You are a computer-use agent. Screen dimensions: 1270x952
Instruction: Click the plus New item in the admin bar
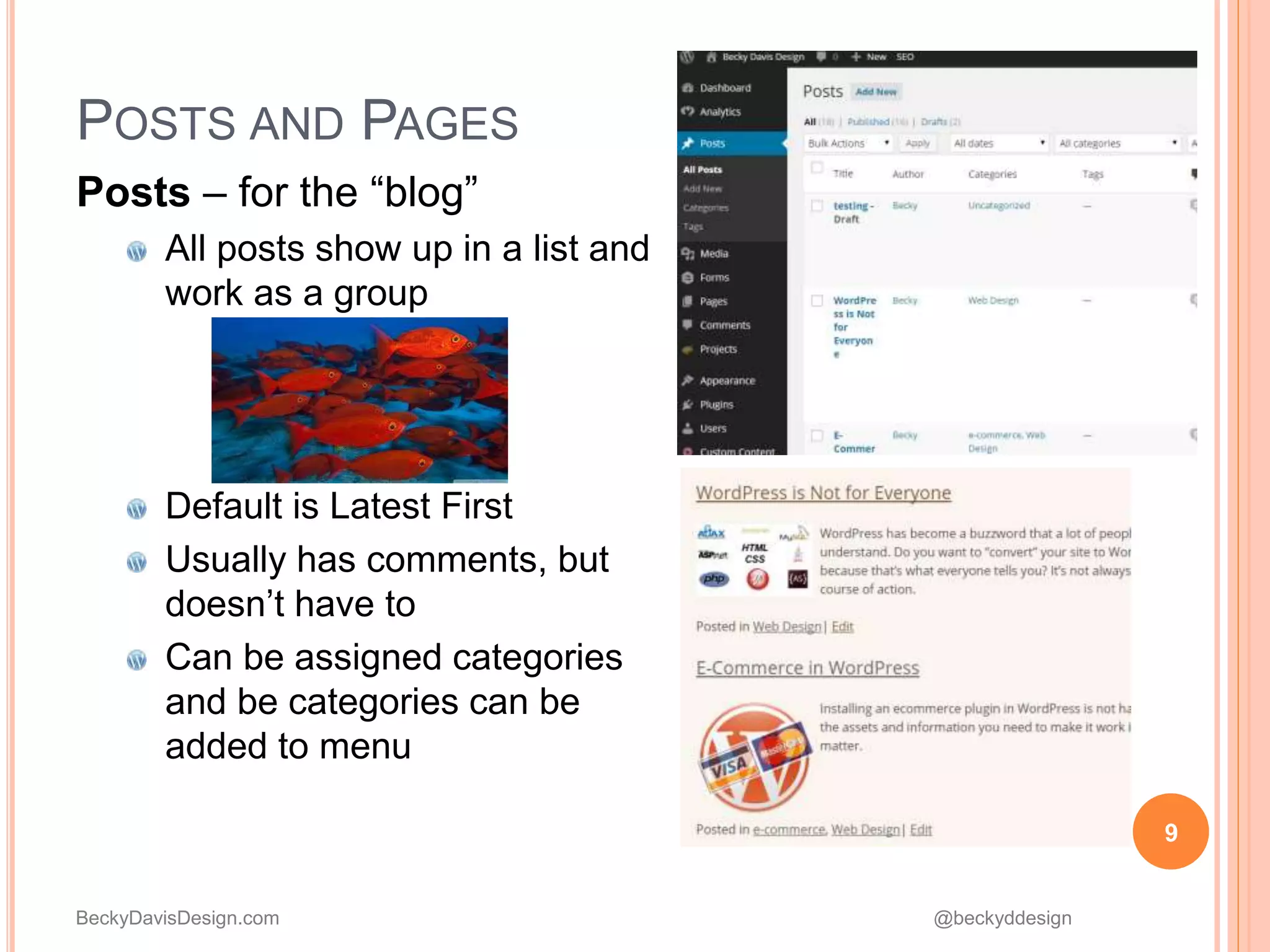pos(869,57)
